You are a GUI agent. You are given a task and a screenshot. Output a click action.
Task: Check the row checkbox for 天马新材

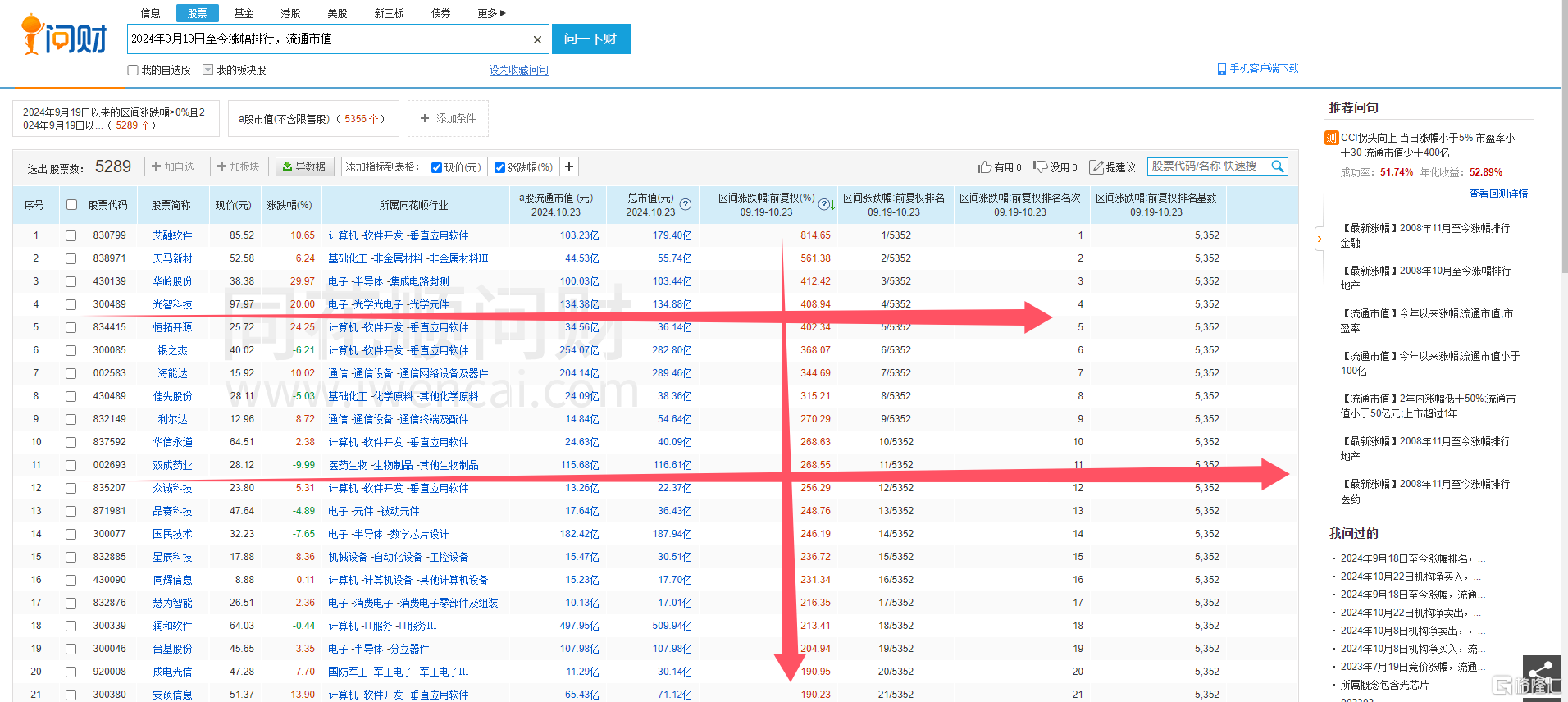71,258
